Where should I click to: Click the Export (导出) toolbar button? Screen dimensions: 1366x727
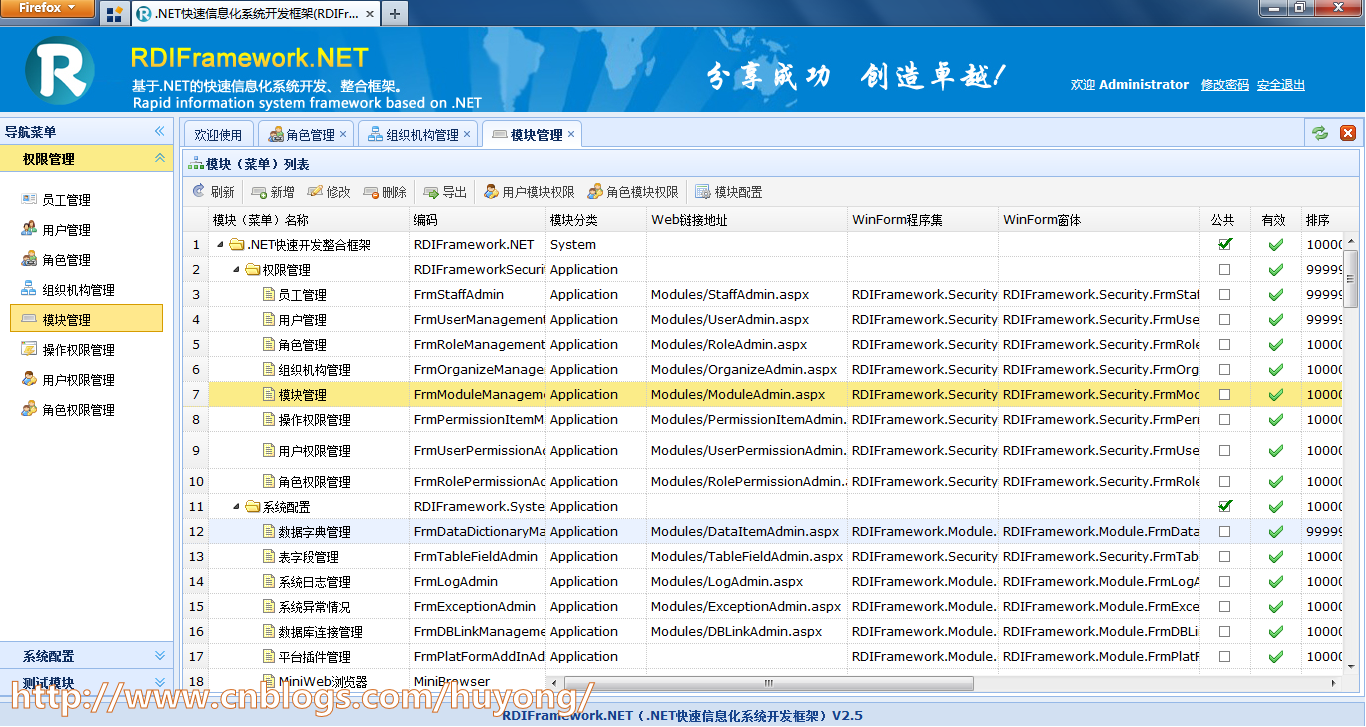(x=445, y=192)
